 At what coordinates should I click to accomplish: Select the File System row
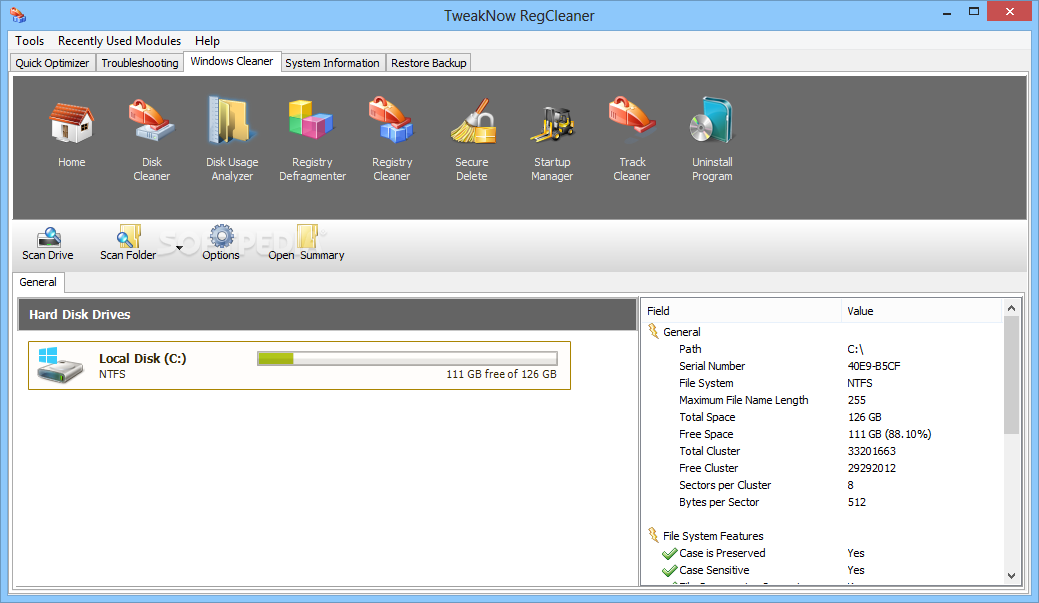822,383
